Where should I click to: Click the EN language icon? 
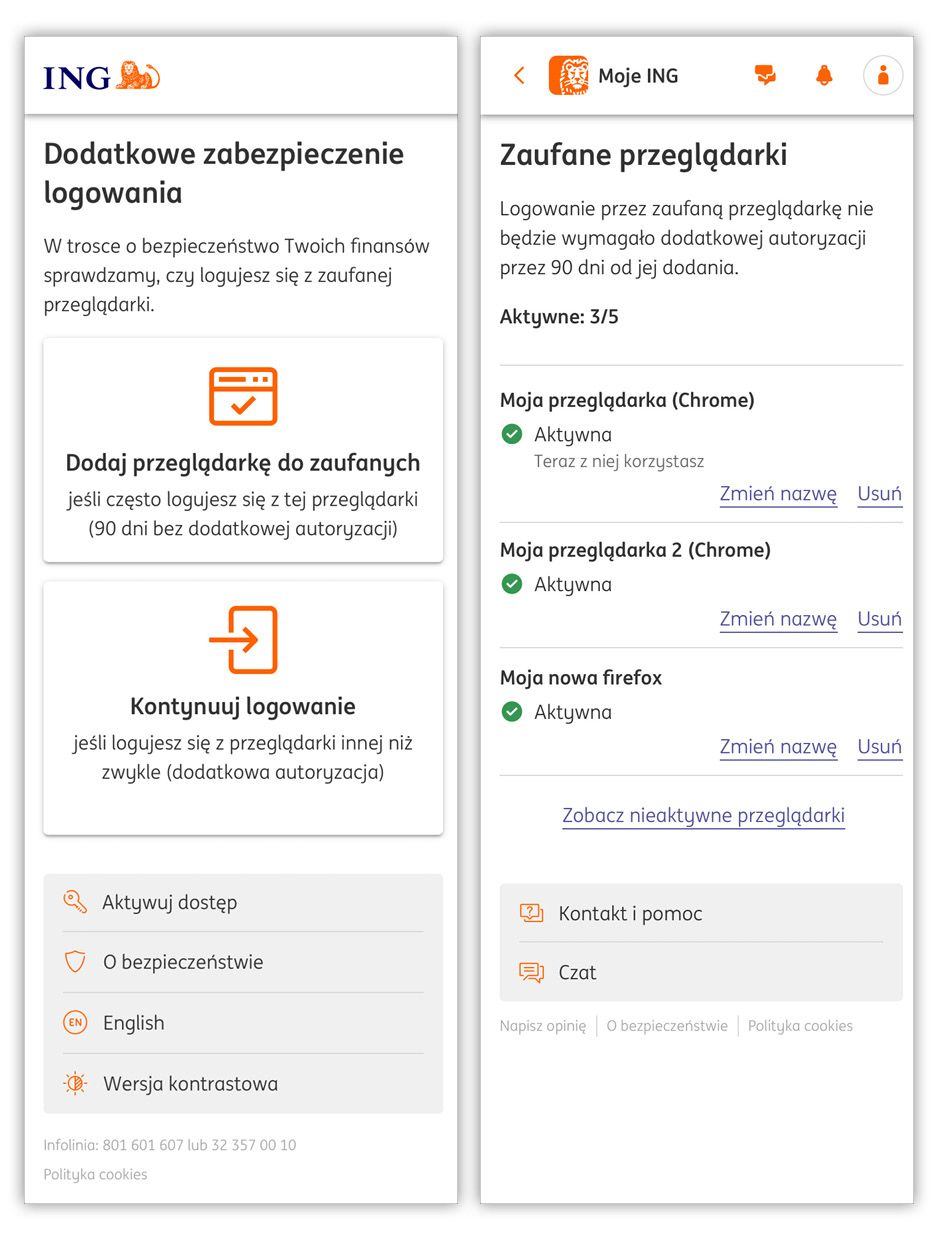pyautogui.click(x=75, y=1023)
